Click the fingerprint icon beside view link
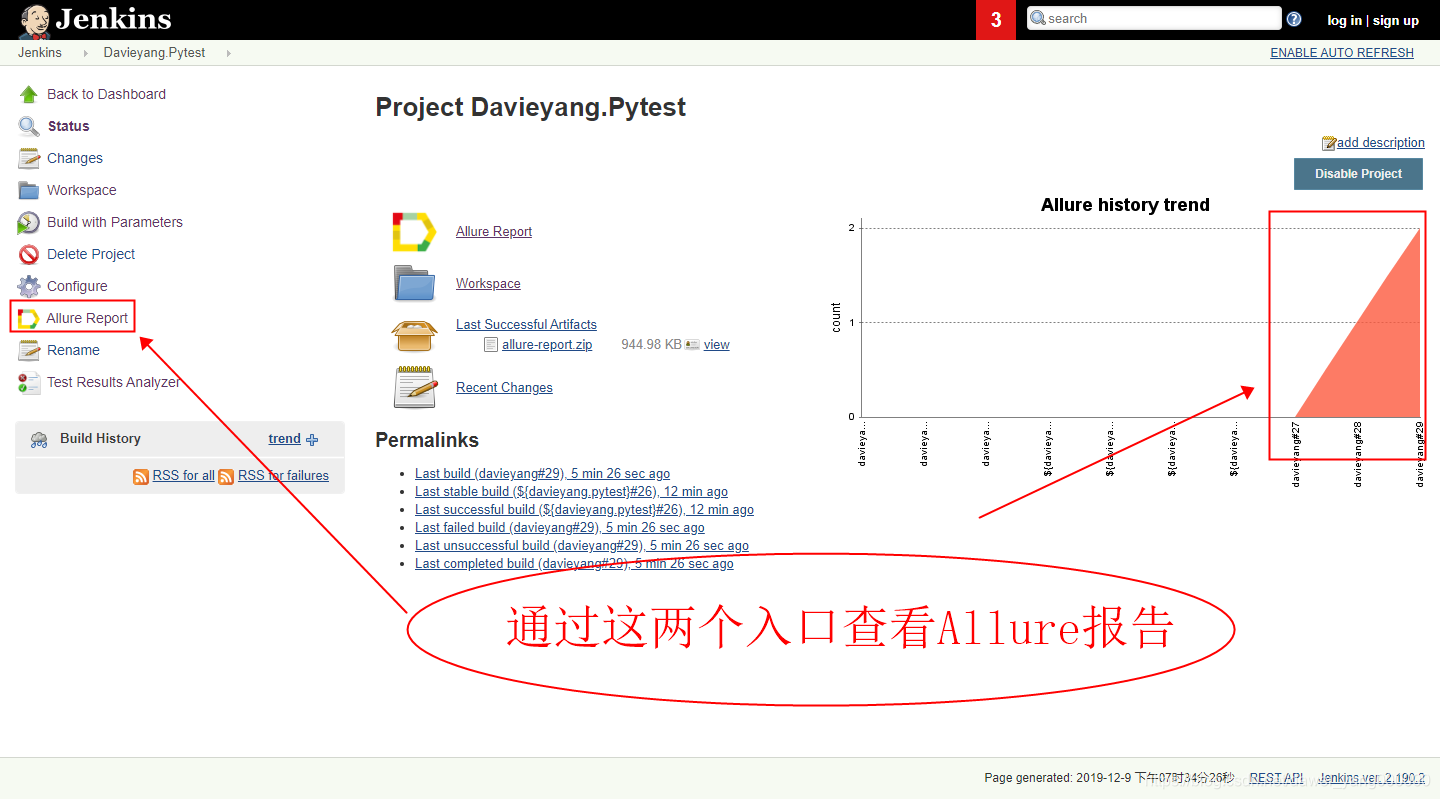Viewport: 1440px width, 799px height. coord(692,344)
